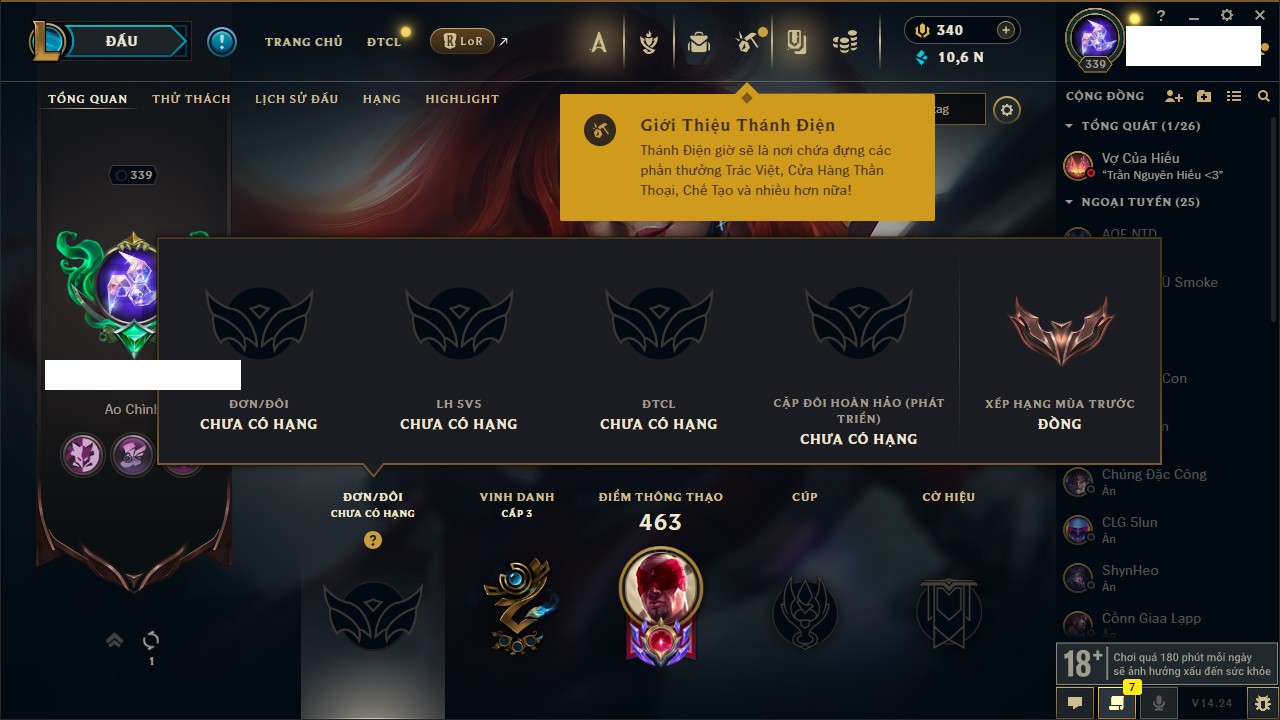Open the LoR launcher link
The height and width of the screenshot is (720, 1280).
(461, 41)
